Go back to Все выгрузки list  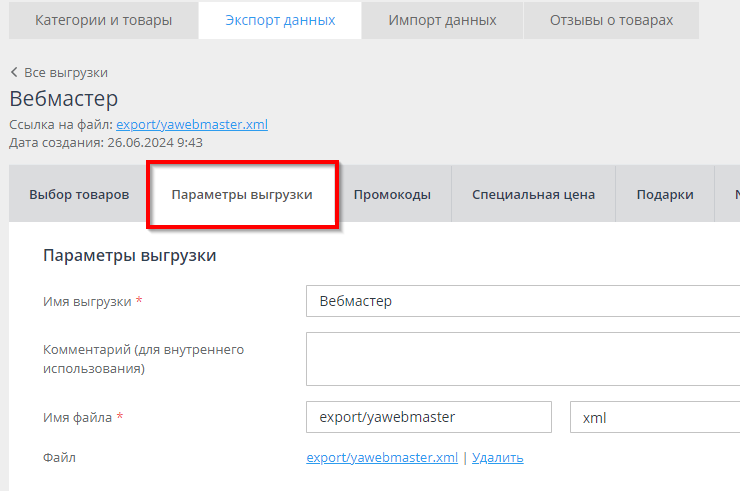pyautogui.click(x=65, y=73)
